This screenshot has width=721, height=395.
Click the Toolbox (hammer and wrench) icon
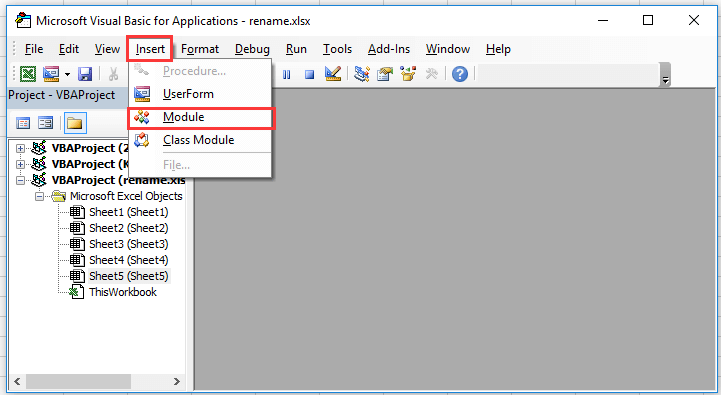(x=431, y=74)
